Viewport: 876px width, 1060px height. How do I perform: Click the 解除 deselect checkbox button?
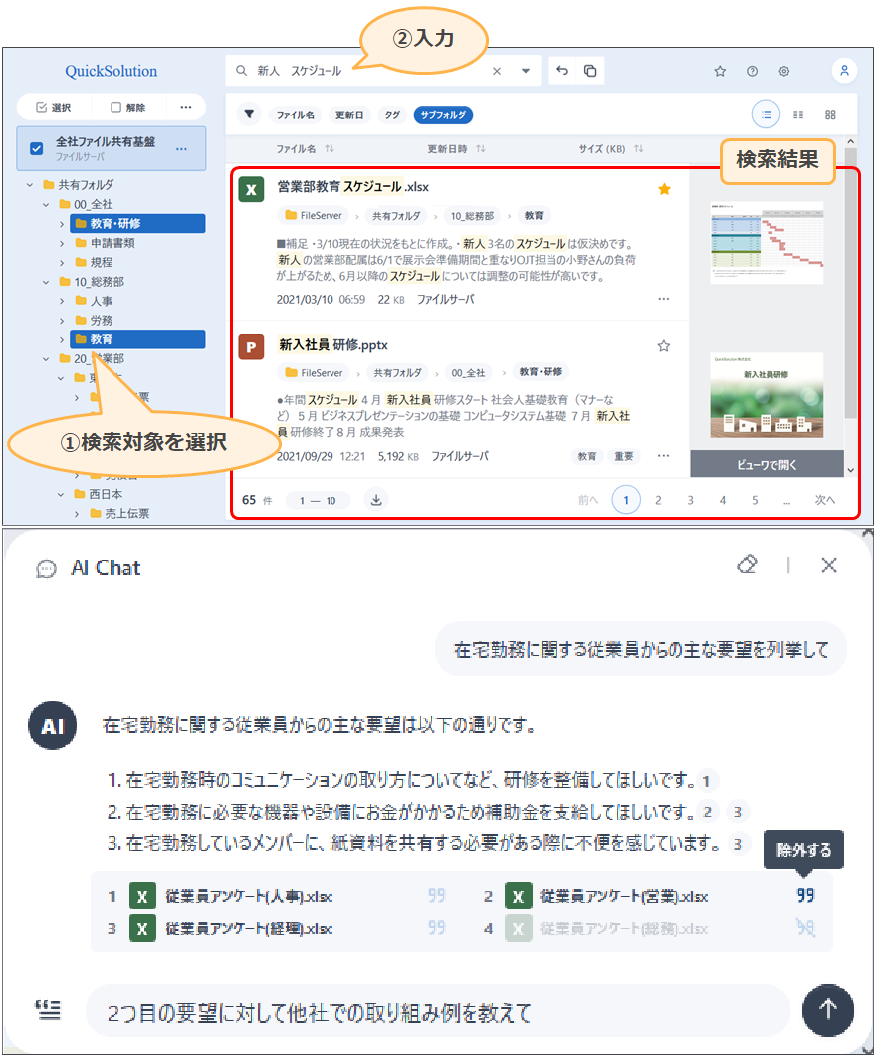point(128,107)
